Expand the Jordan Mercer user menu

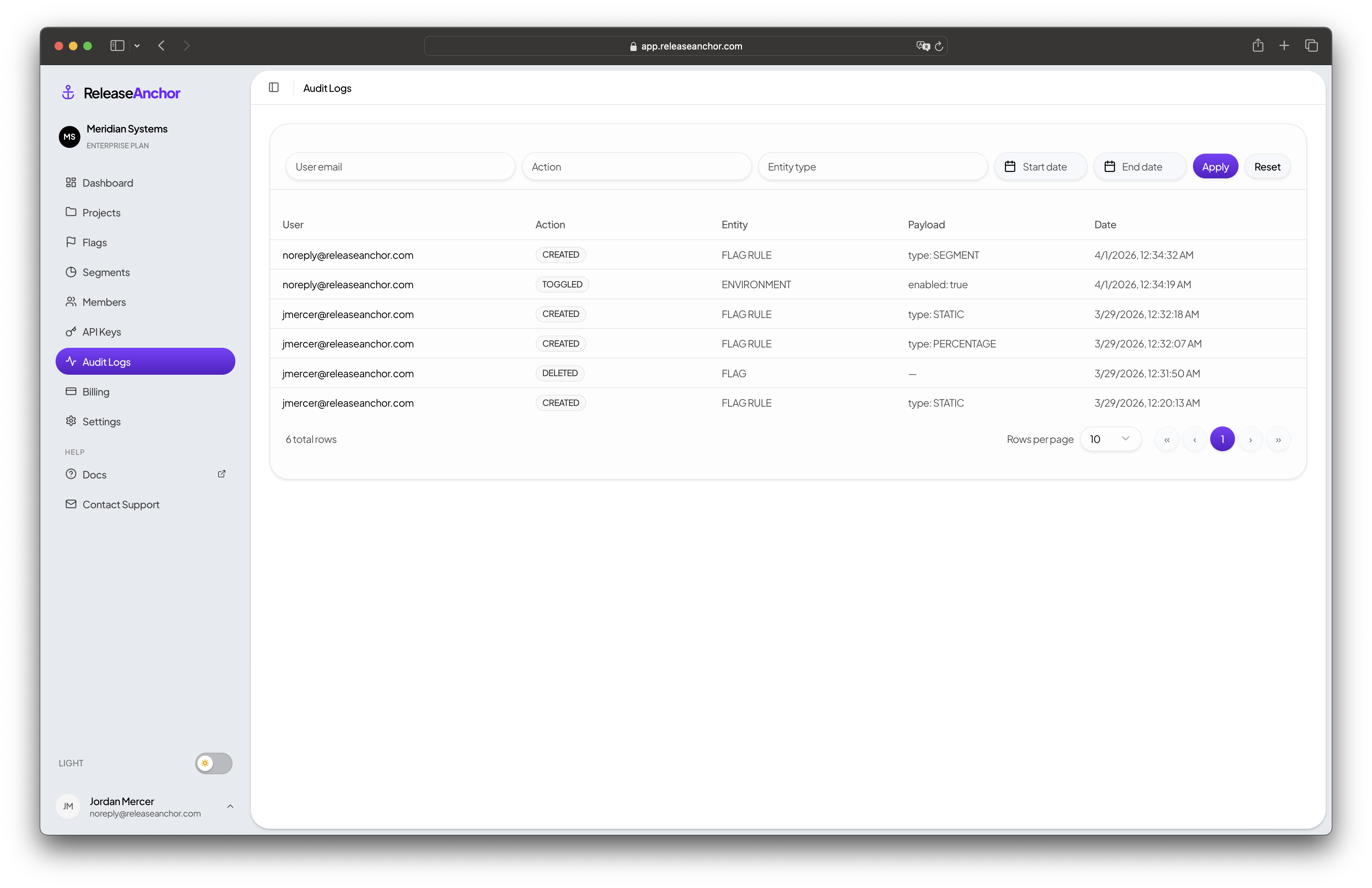(x=230, y=806)
